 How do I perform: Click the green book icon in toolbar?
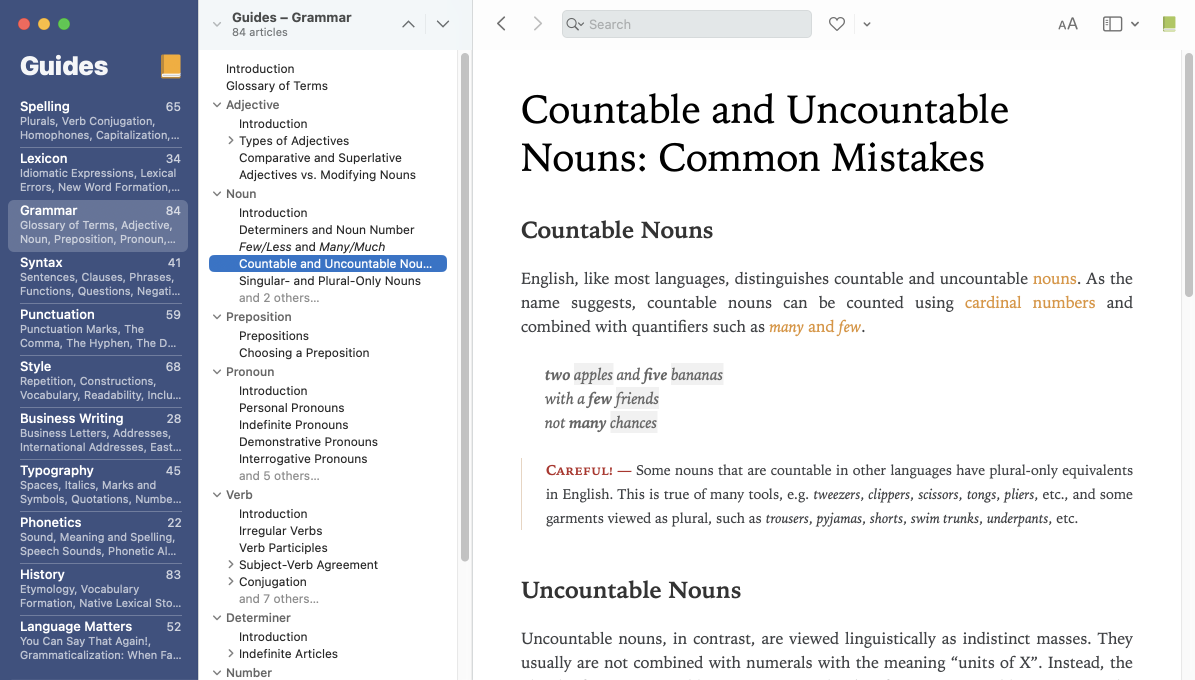[x=1169, y=24]
